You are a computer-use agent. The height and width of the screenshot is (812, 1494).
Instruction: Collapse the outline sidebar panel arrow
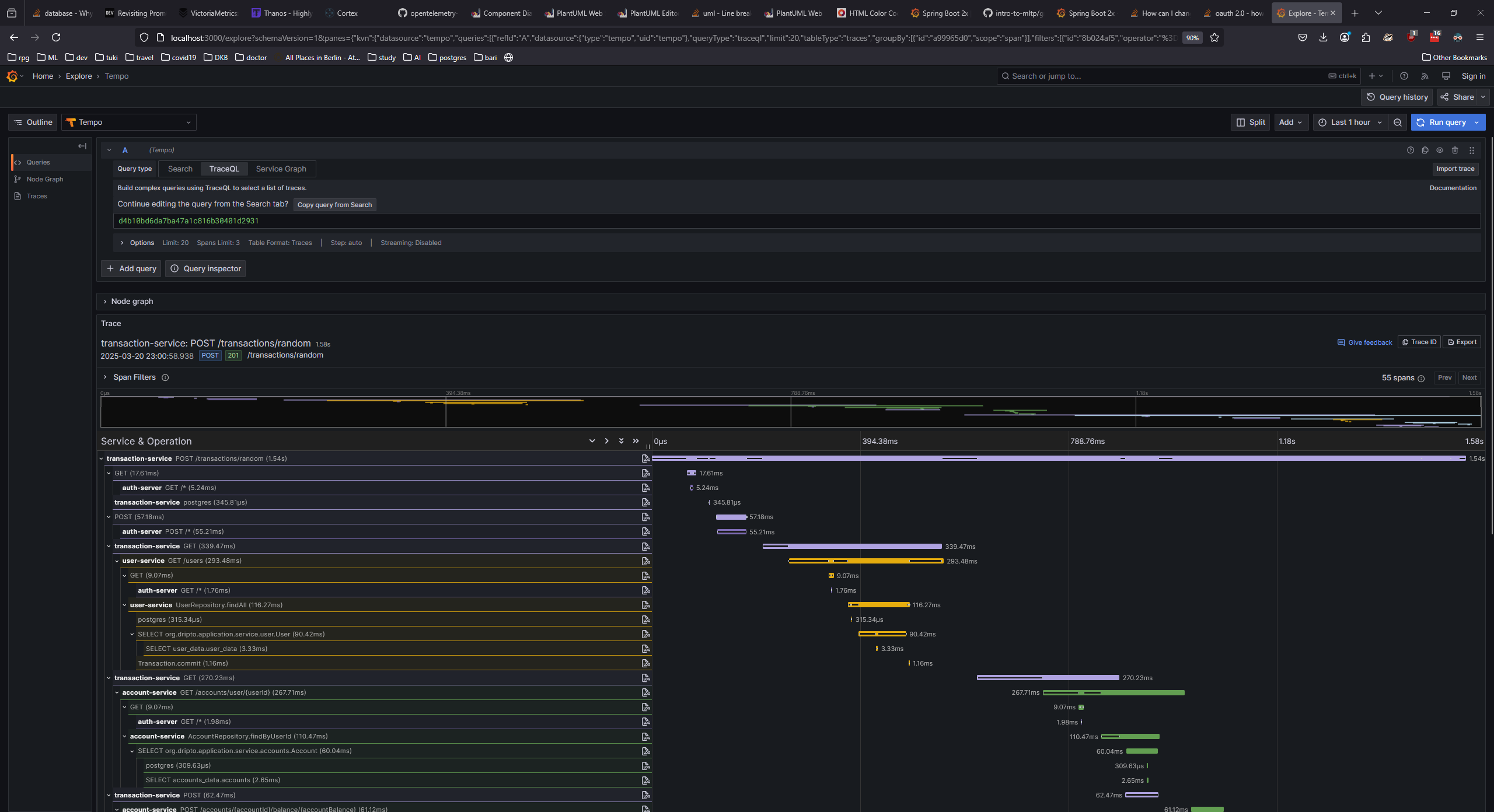(82, 146)
